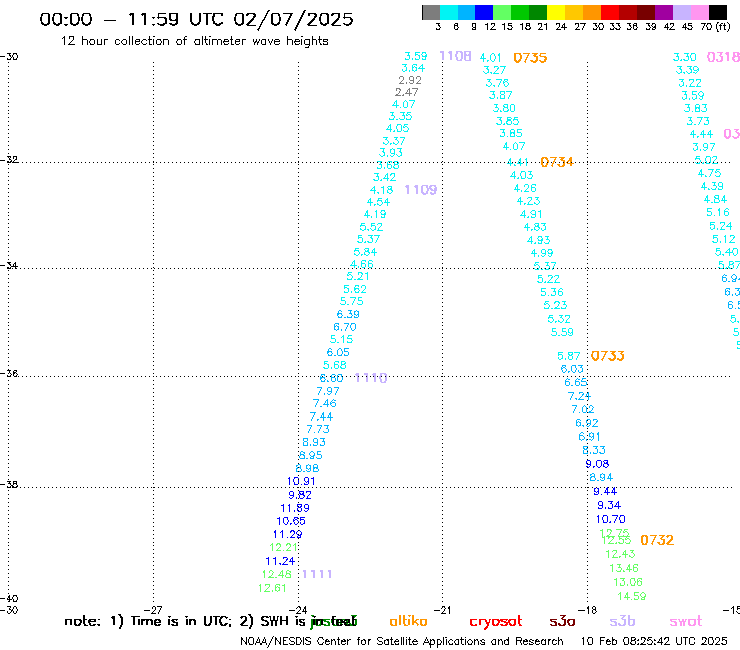Click the wave height value 5.24

click(x=721, y=226)
